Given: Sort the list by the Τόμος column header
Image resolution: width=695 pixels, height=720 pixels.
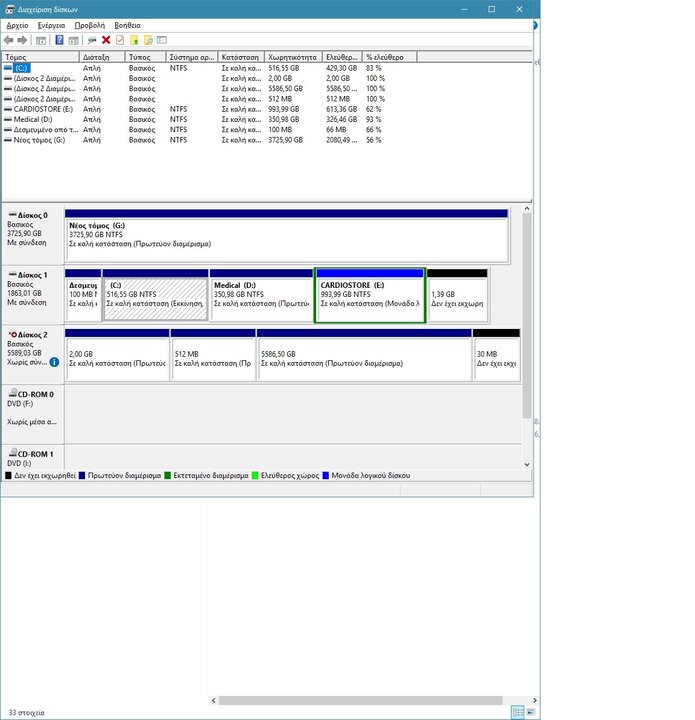Looking at the screenshot, I should click(40, 57).
